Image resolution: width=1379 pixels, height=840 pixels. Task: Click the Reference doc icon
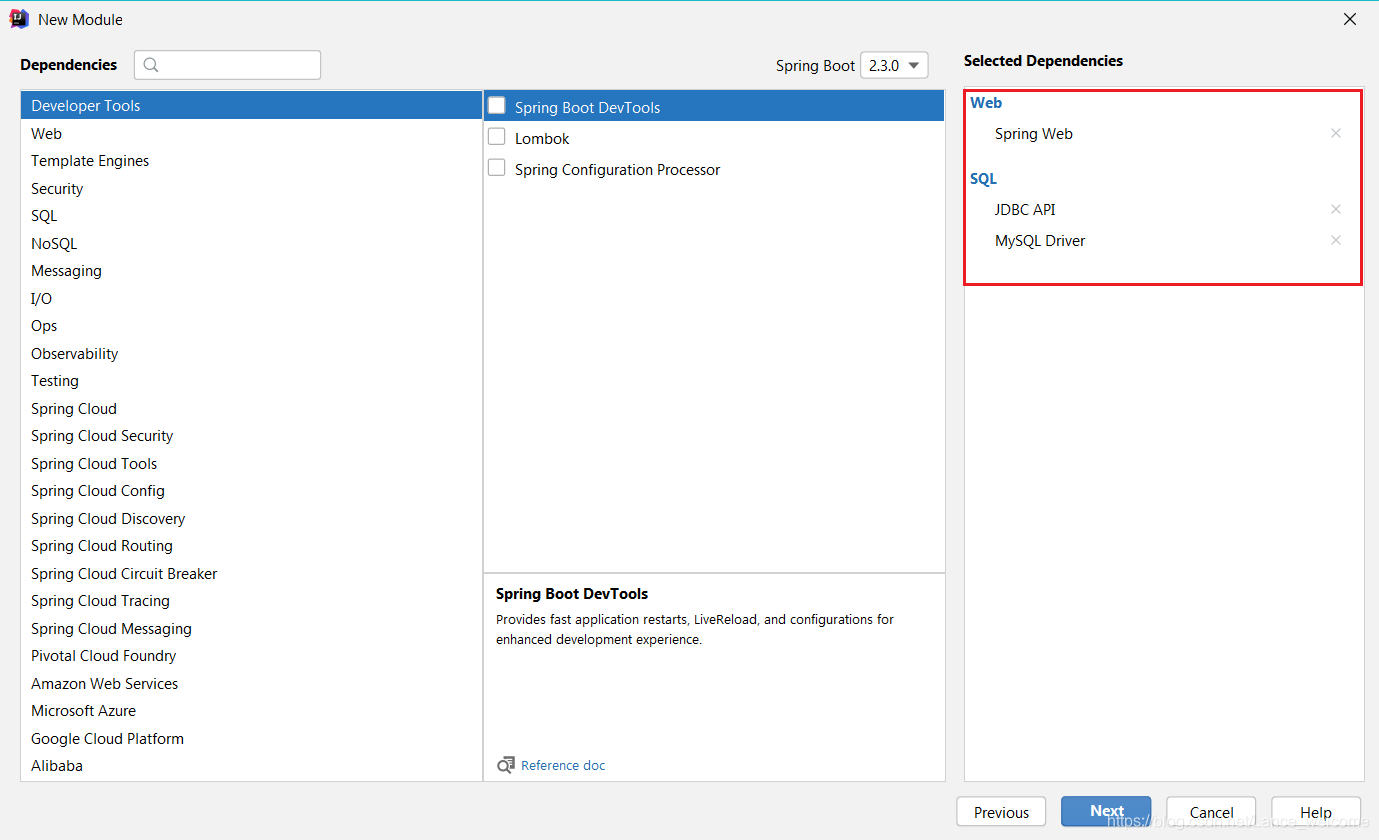tap(506, 765)
